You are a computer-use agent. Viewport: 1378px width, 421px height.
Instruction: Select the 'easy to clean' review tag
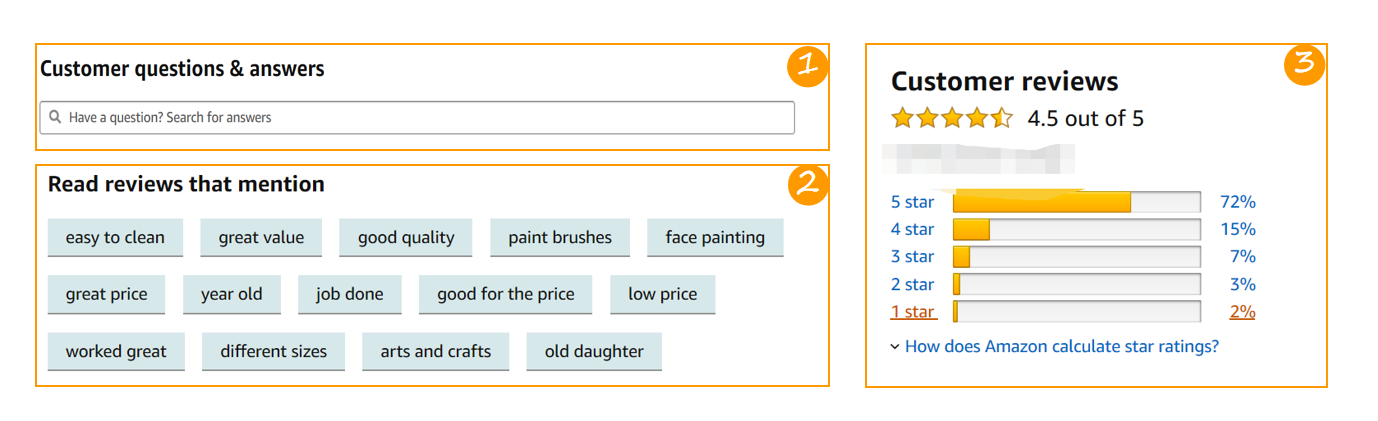(x=115, y=238)
